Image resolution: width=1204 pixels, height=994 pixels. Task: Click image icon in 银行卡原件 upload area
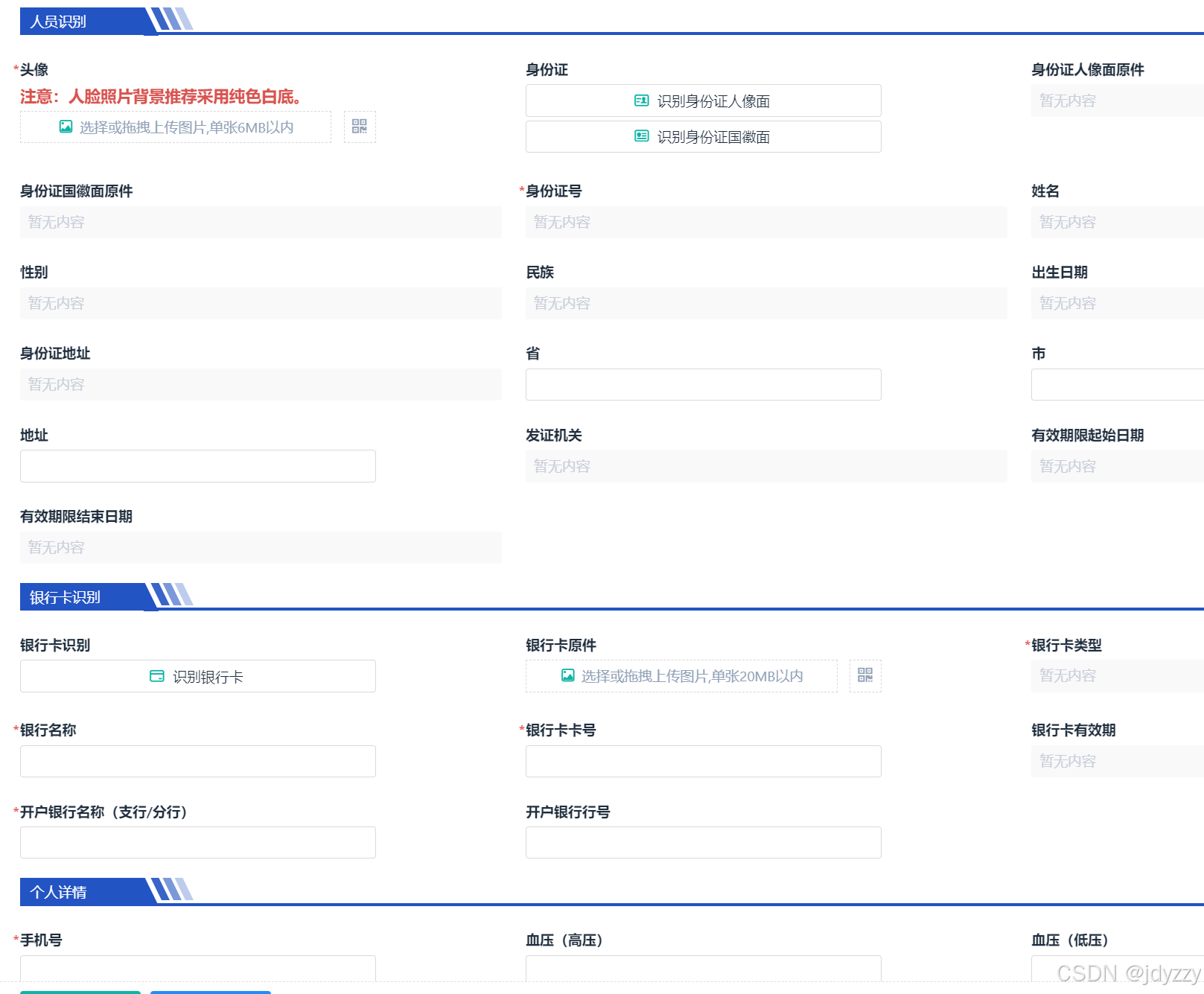(568, 675)
